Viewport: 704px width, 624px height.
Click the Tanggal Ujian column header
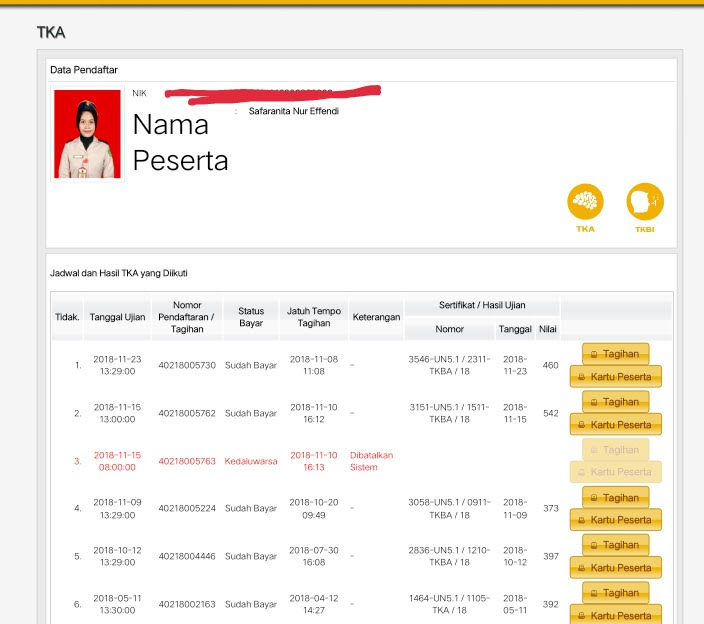pos(117,317)
